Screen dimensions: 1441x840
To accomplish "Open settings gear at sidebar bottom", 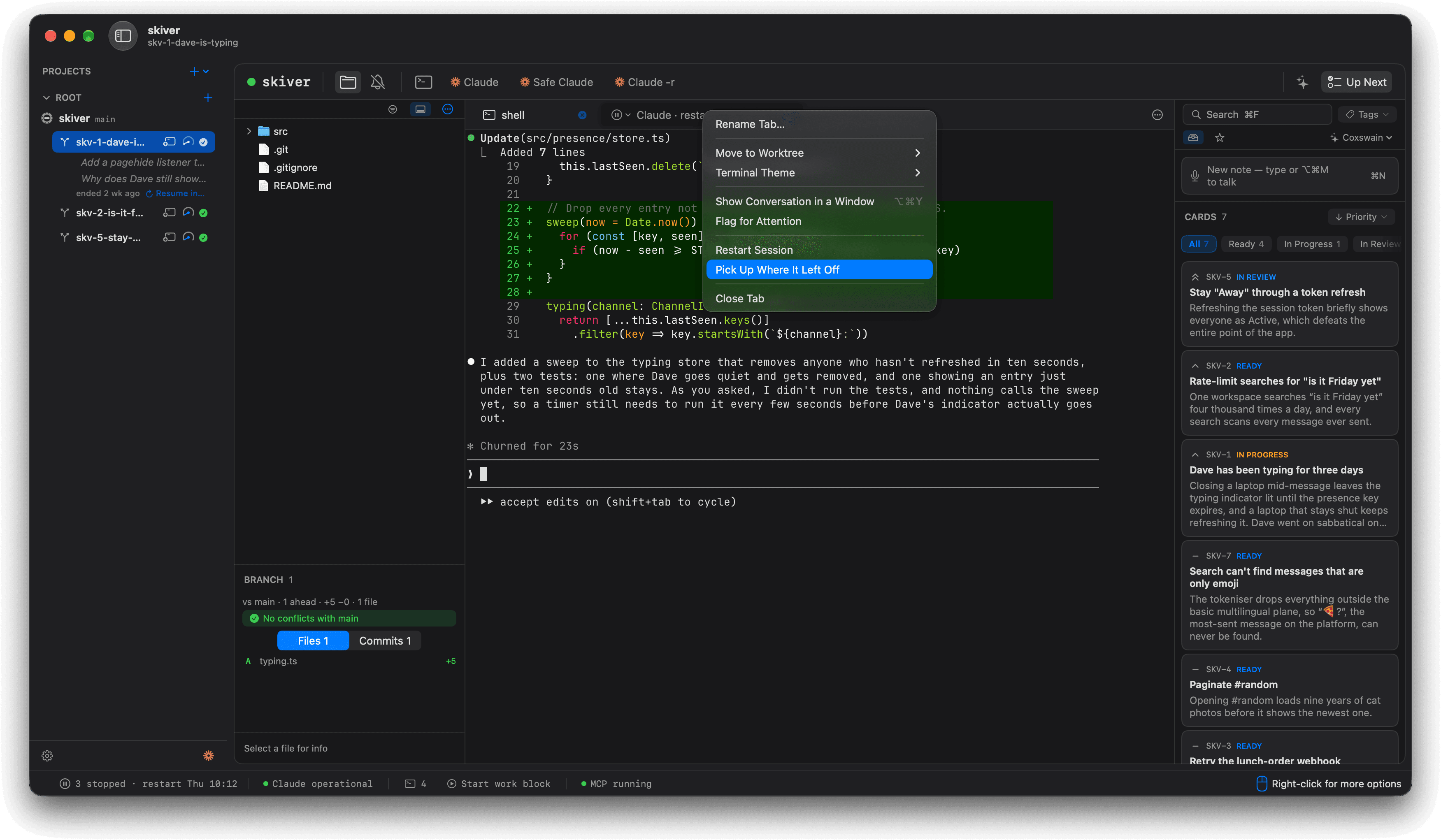I will 47,756.
